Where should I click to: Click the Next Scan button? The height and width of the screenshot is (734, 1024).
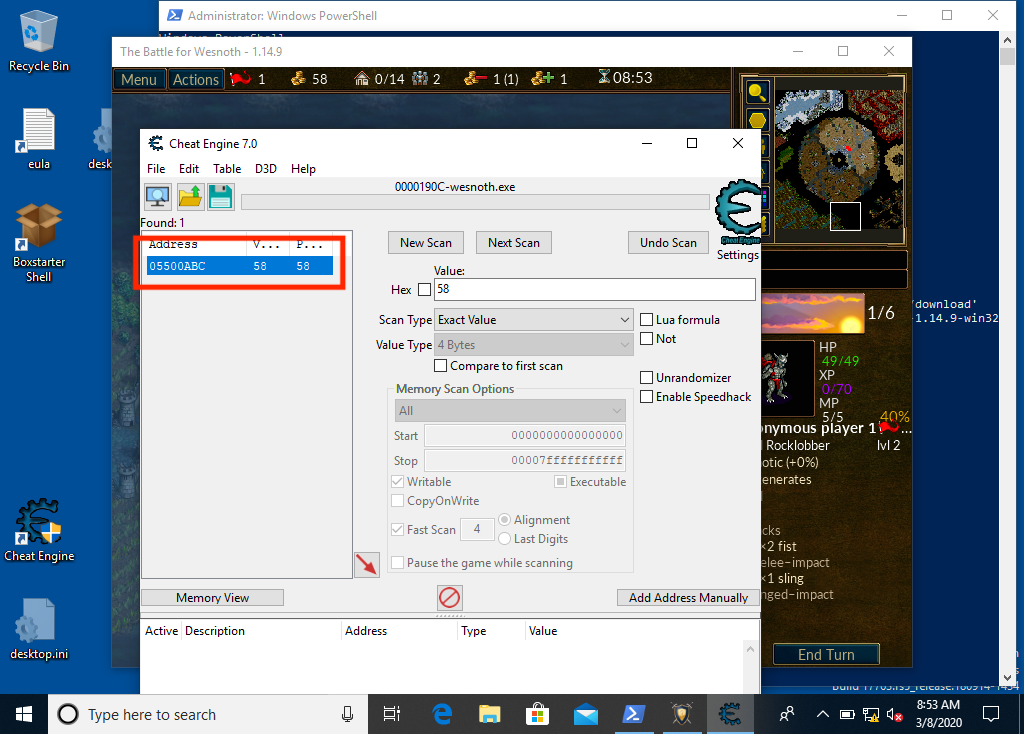pos(514,243)
